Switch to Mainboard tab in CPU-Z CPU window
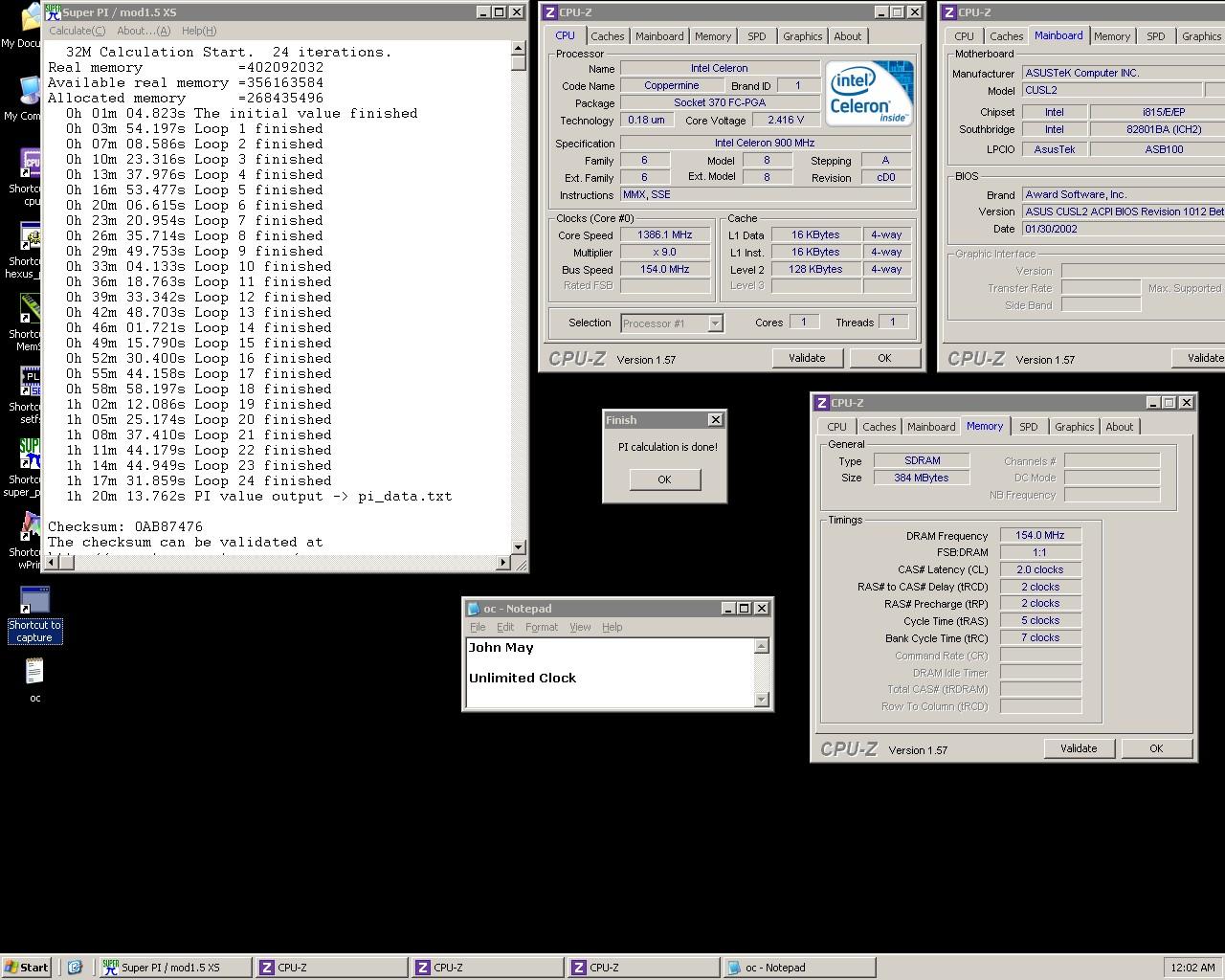 (659, 36)
